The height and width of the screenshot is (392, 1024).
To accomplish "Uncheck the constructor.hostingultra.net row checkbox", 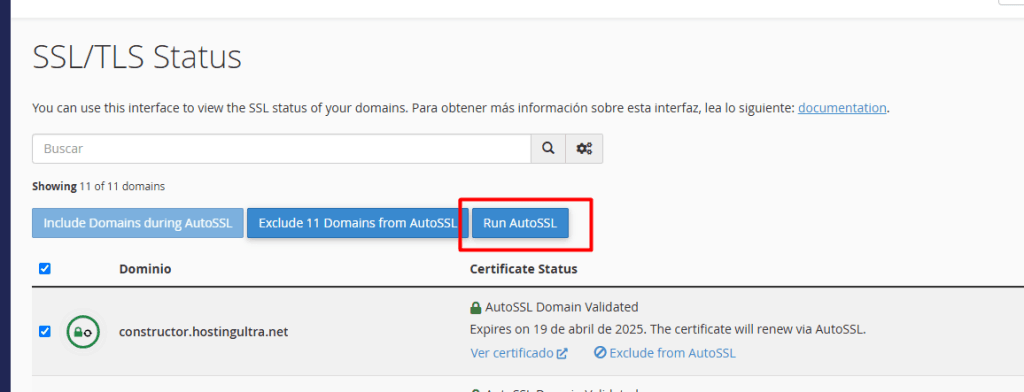I will coord(44,332).
